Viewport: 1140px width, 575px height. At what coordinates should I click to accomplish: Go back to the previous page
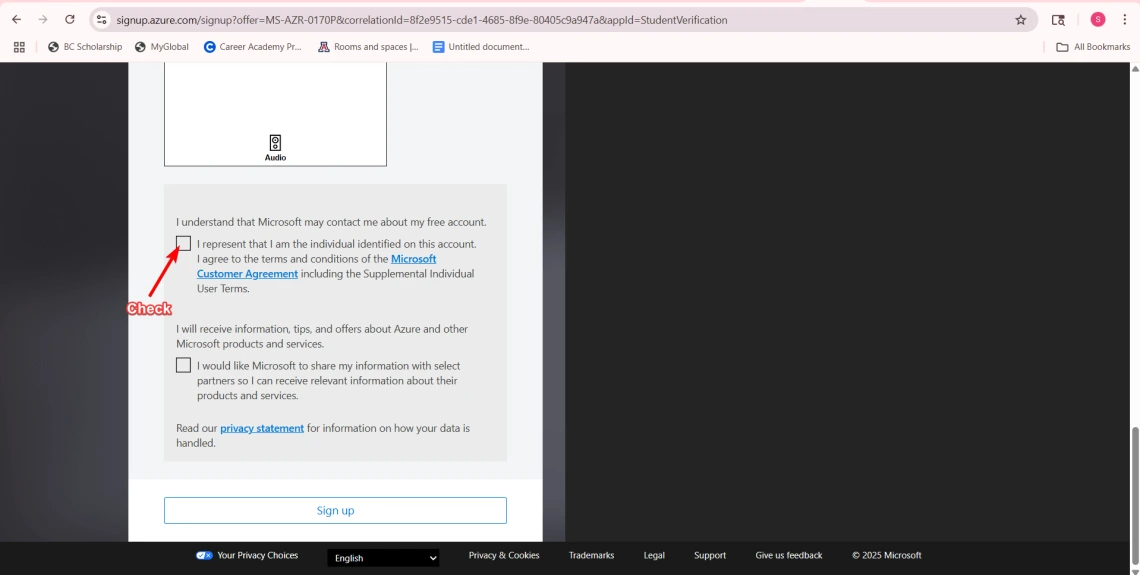pos(16,20)
